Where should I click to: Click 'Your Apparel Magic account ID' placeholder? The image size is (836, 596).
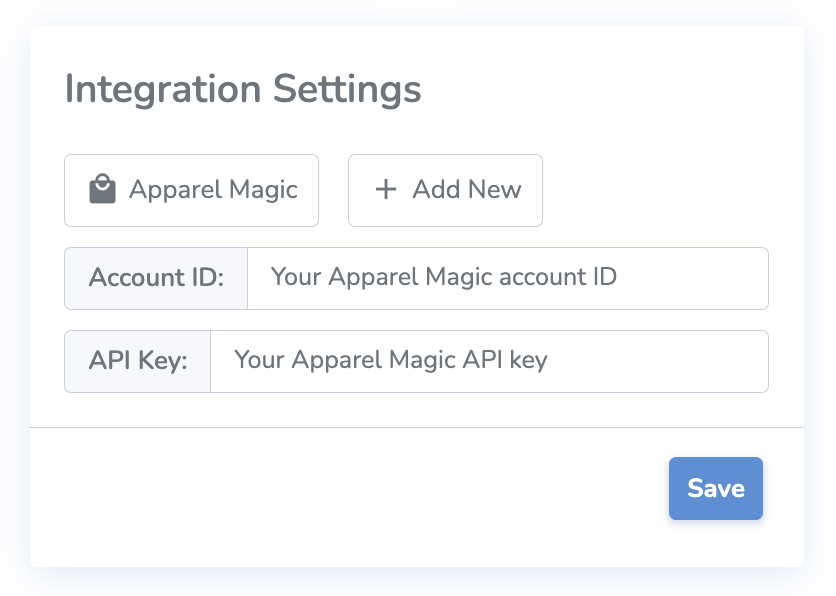[444, 277]
